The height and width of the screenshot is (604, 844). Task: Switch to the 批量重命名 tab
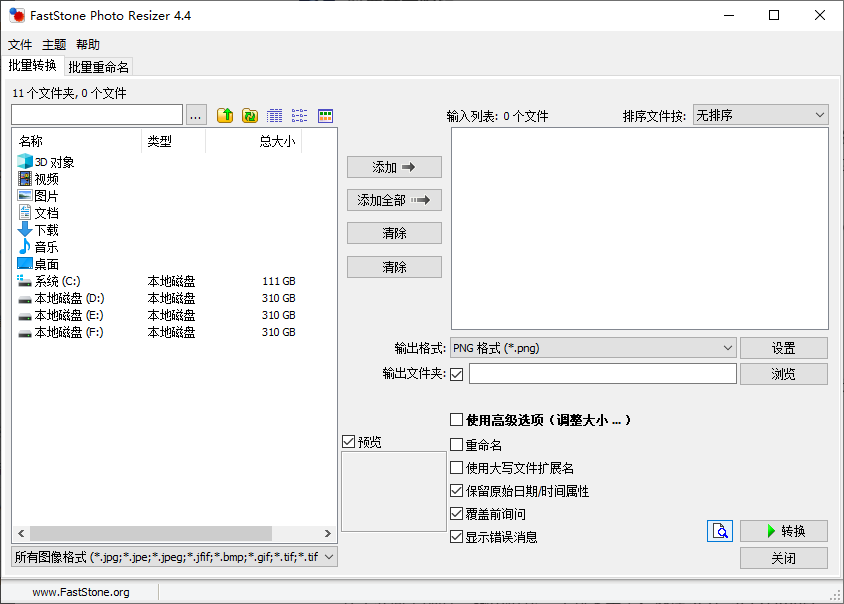98,66
